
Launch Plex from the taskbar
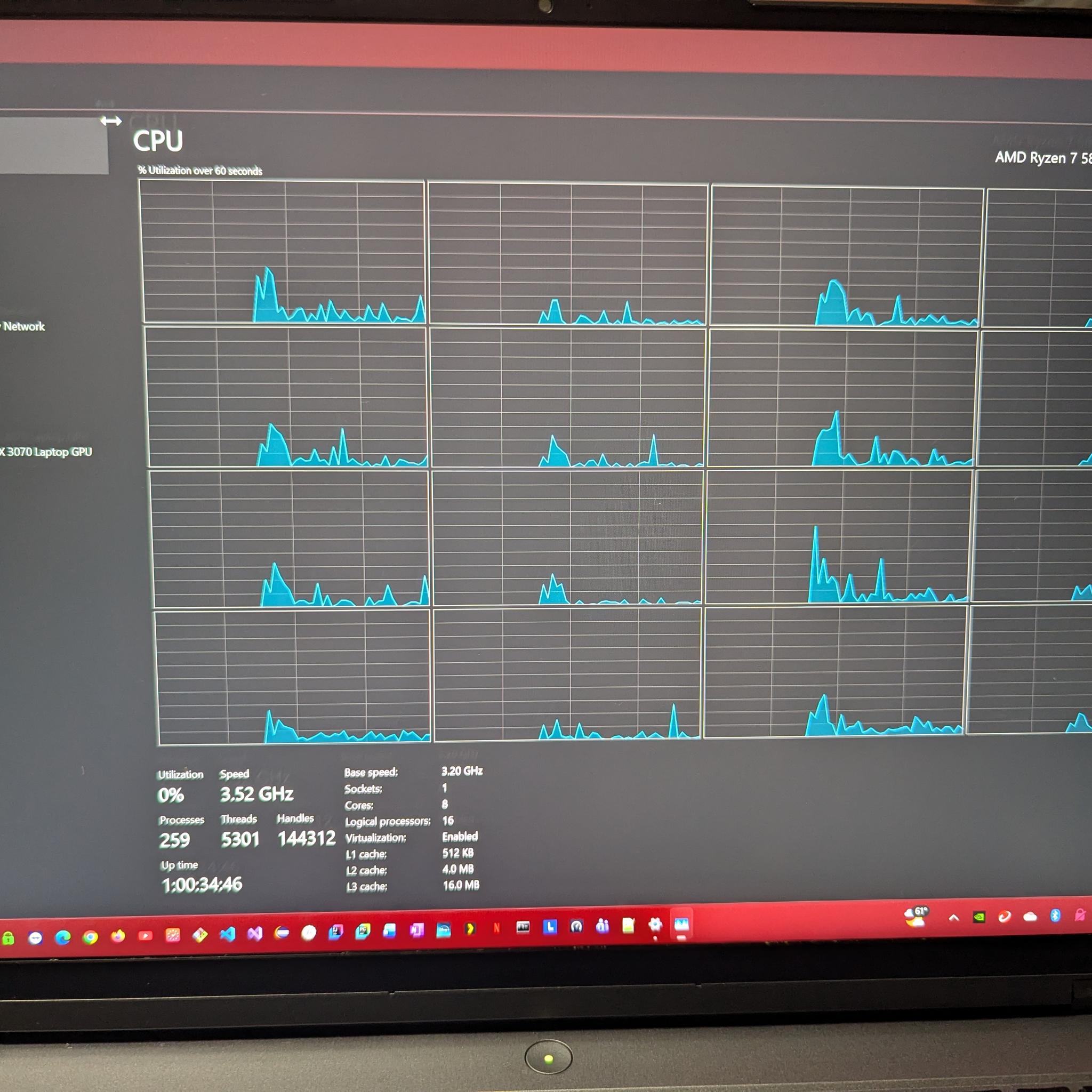tap(470, 928)
